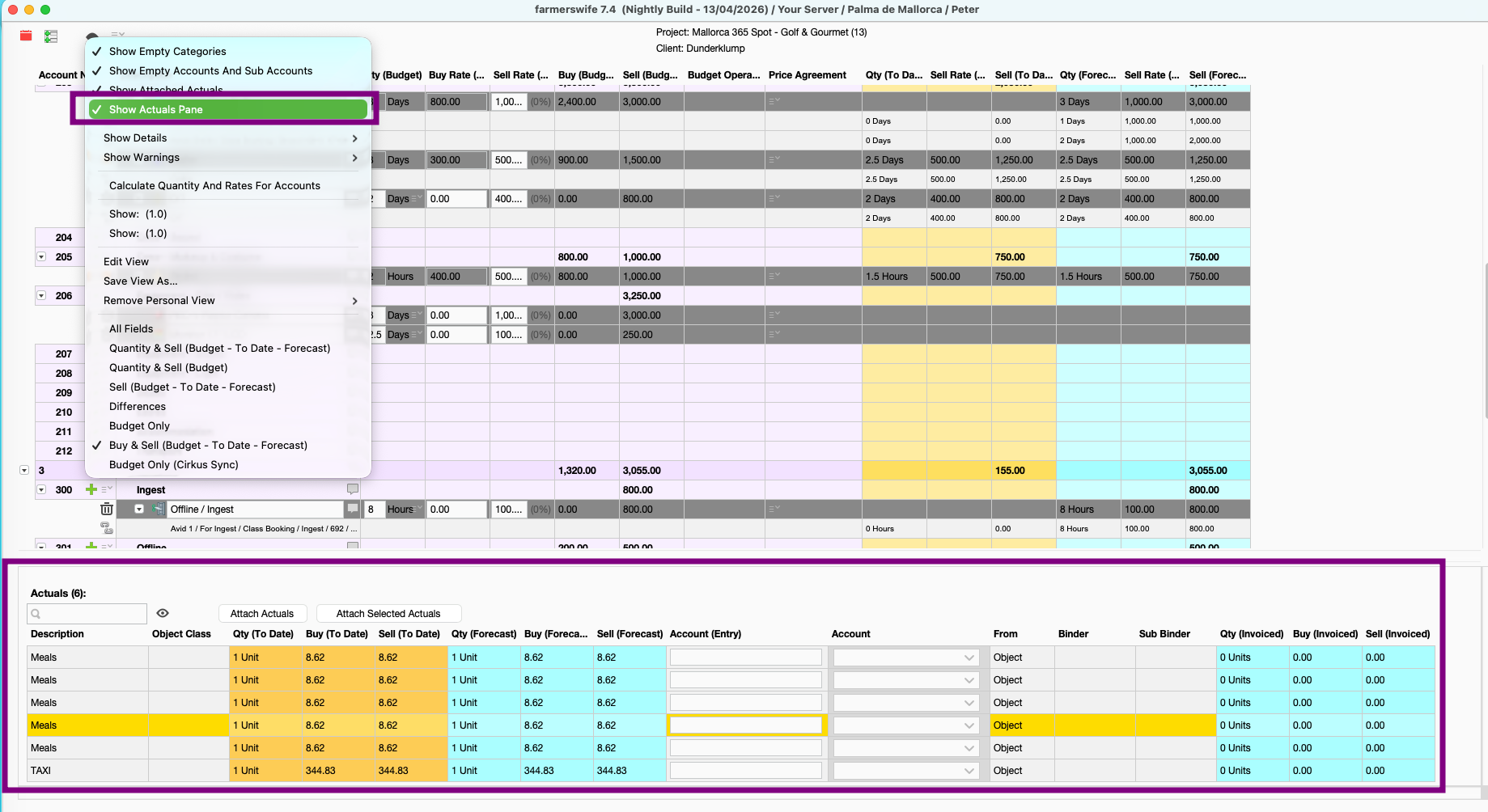Collapse account 300 Ingest row
The image size is (1488, 812).
click(x=41, y=489)
